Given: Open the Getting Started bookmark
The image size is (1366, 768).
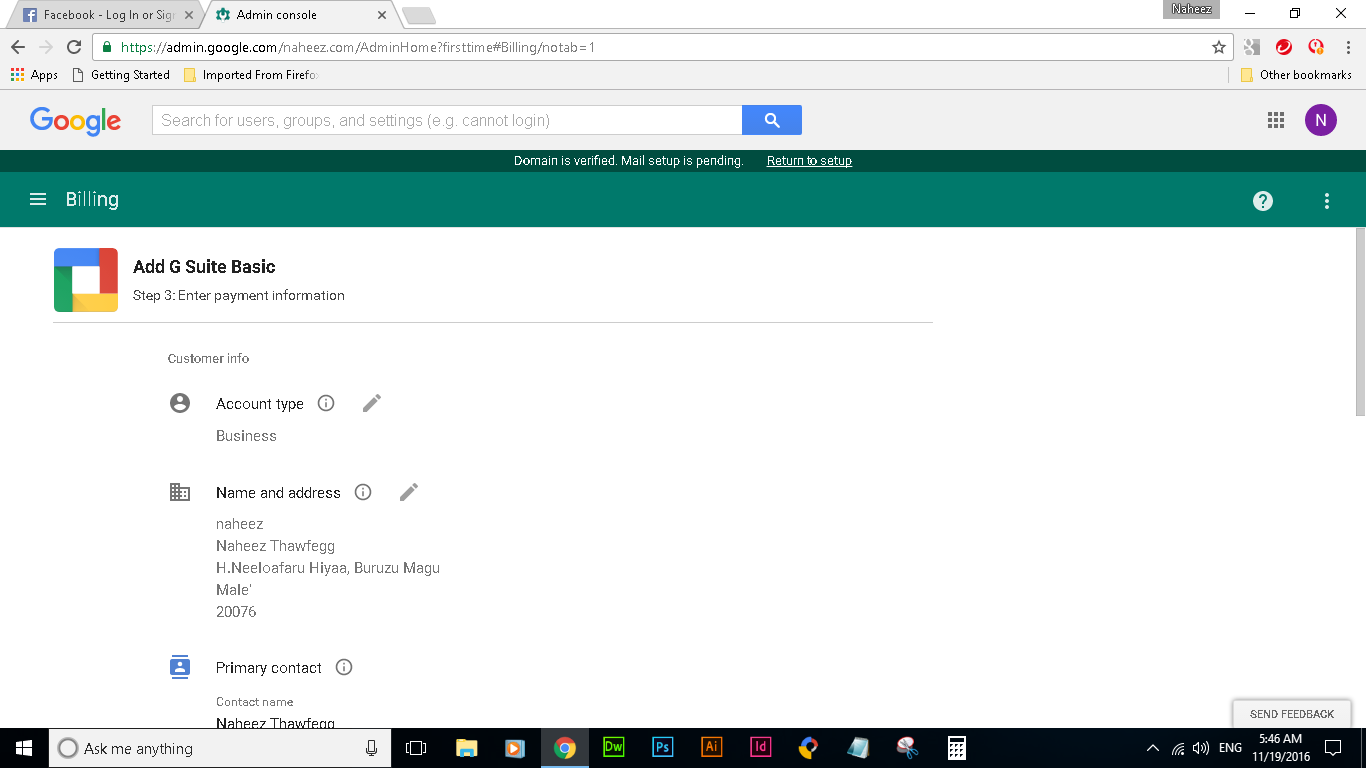Looking at the screenshot, I should [122, 75].
